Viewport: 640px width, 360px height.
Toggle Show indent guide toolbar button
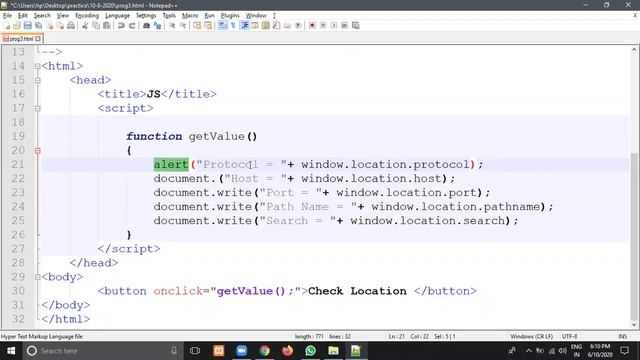coord(244,25)
